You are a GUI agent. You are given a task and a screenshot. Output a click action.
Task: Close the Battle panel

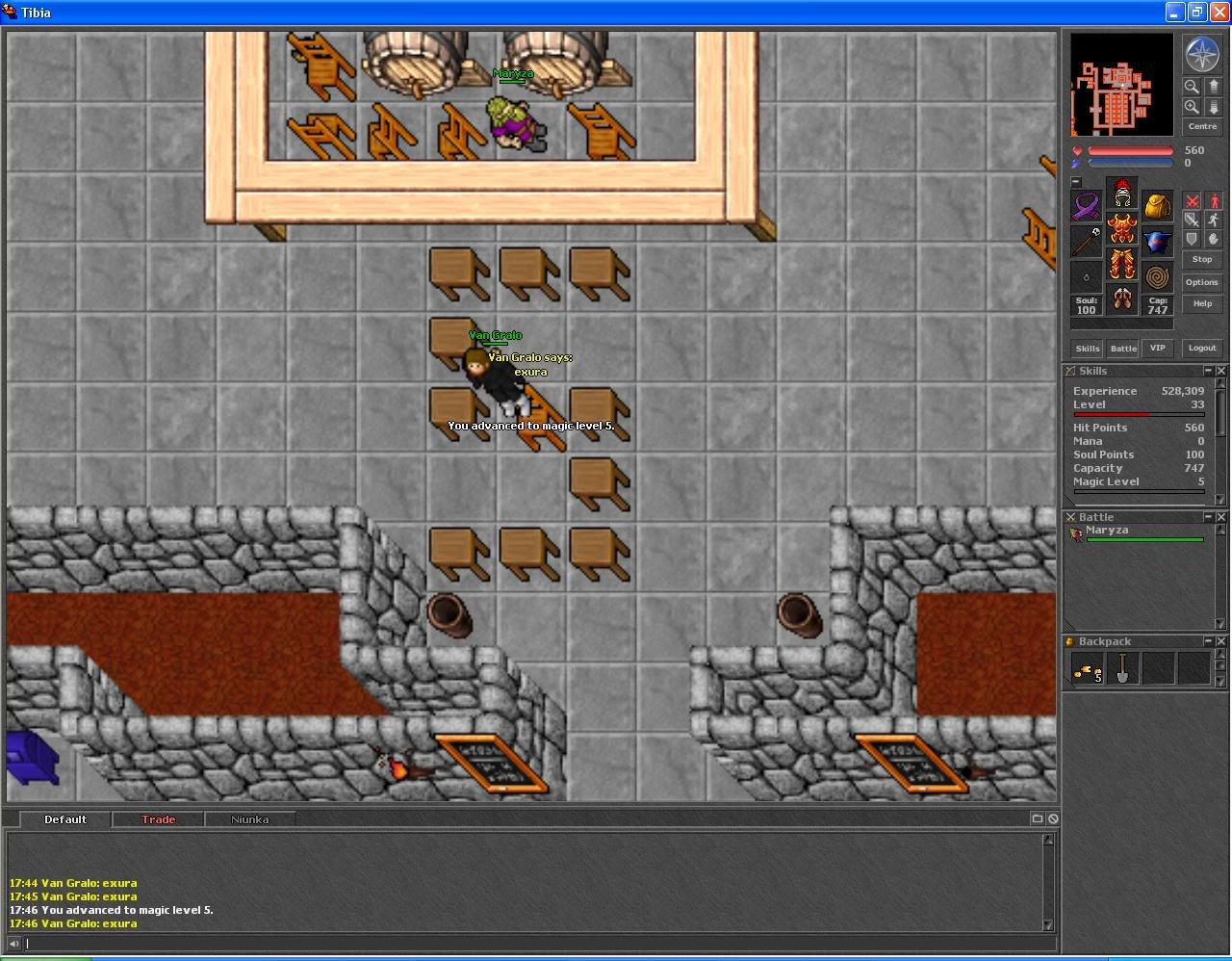pyautogui.click(x=1221, y=517)
